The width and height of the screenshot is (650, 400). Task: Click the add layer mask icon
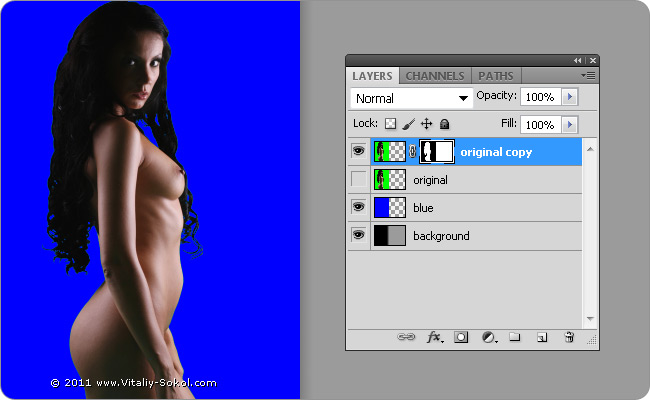coord(461,337)
